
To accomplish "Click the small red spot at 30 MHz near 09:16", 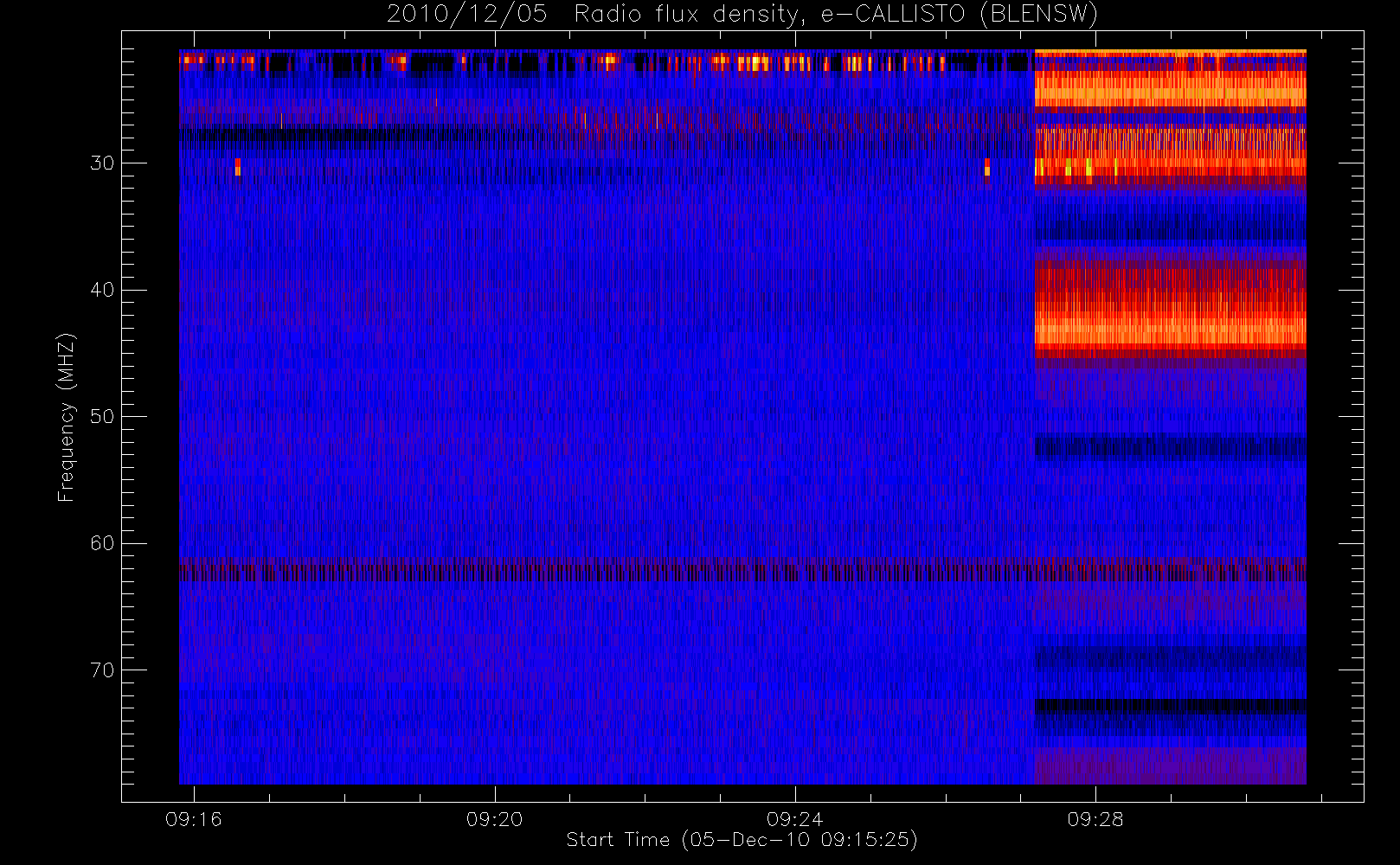I will [238, 167].
